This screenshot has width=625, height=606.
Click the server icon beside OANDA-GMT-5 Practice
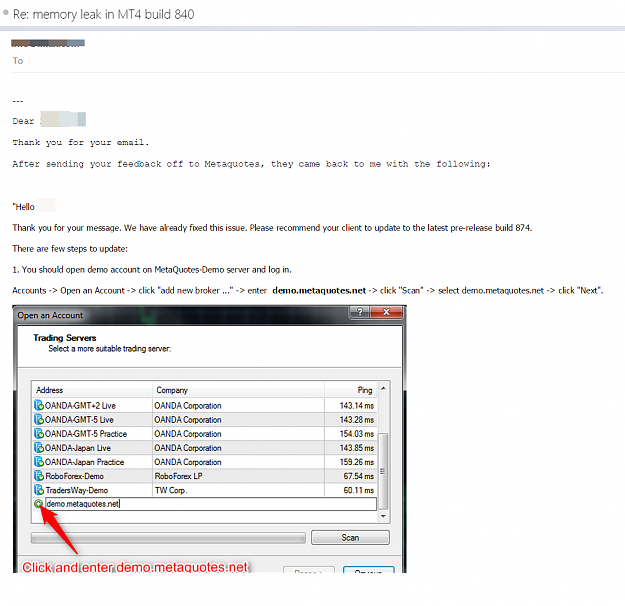[39, 433]
